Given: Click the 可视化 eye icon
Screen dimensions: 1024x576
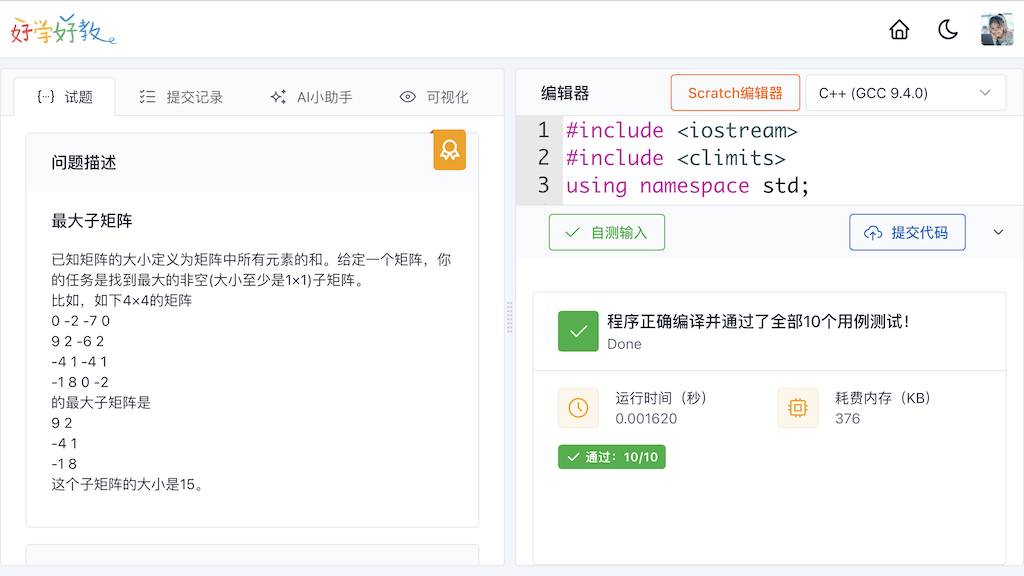Looking at the screenshot, I should 407,96.
